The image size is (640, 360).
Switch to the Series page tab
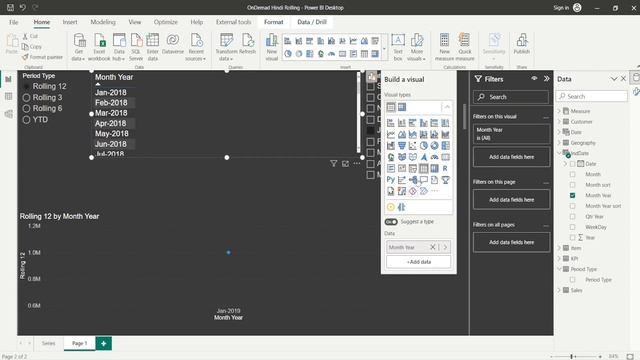48,343
